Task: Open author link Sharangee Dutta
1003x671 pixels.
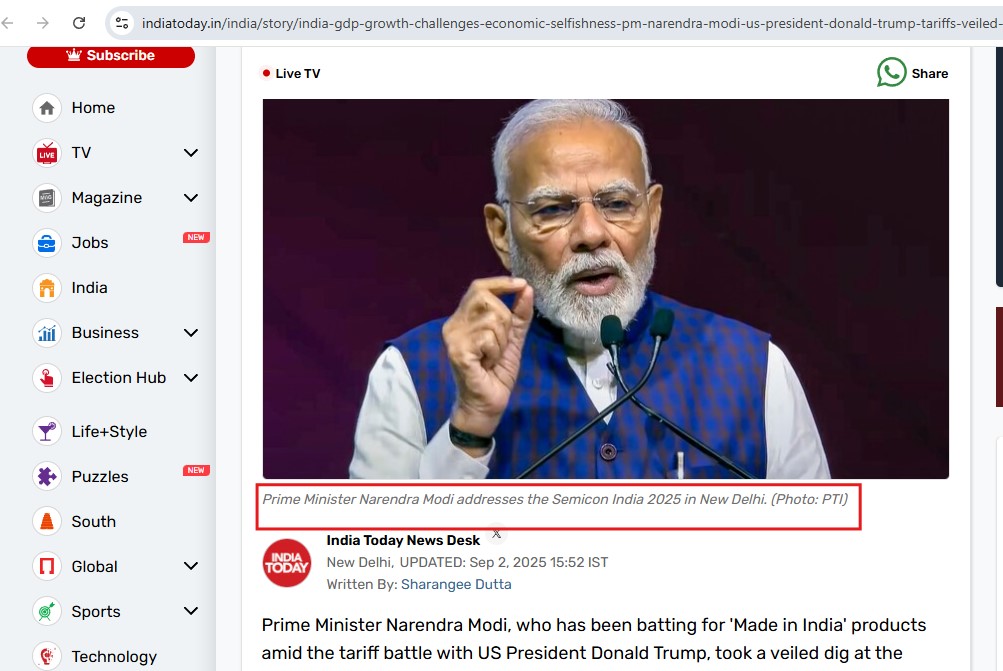Action: 456,584
